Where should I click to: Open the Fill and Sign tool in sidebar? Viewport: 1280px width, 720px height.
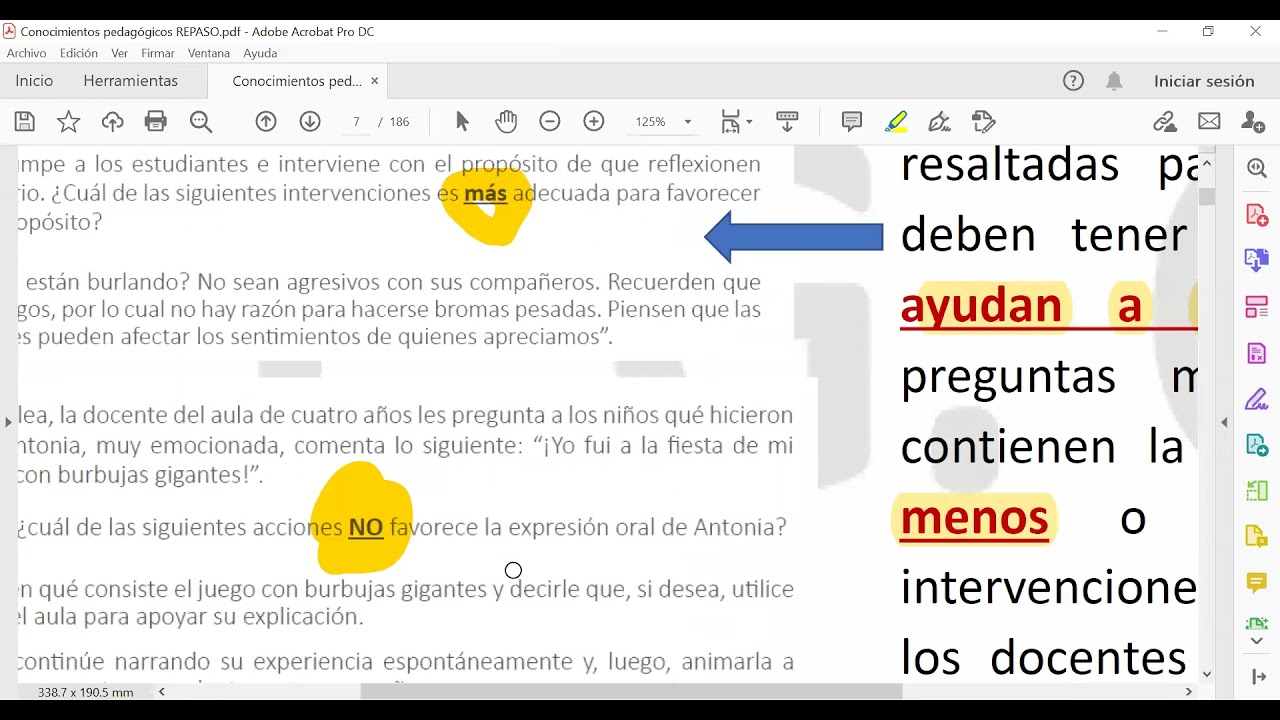pyautogui.click(x=1257, y=399)
